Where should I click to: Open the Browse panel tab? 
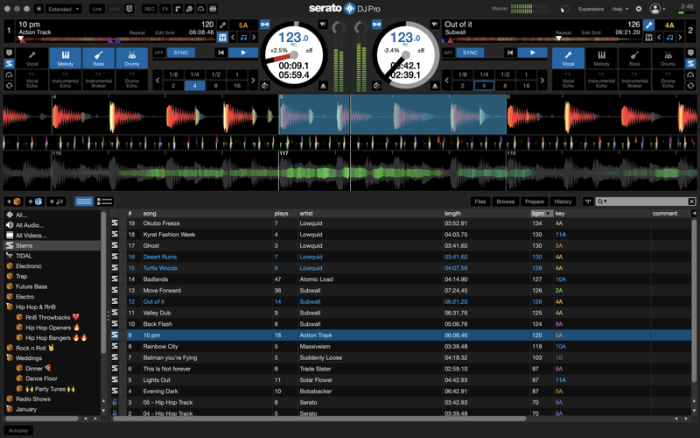pyautogui.click(x=505, y=201)
